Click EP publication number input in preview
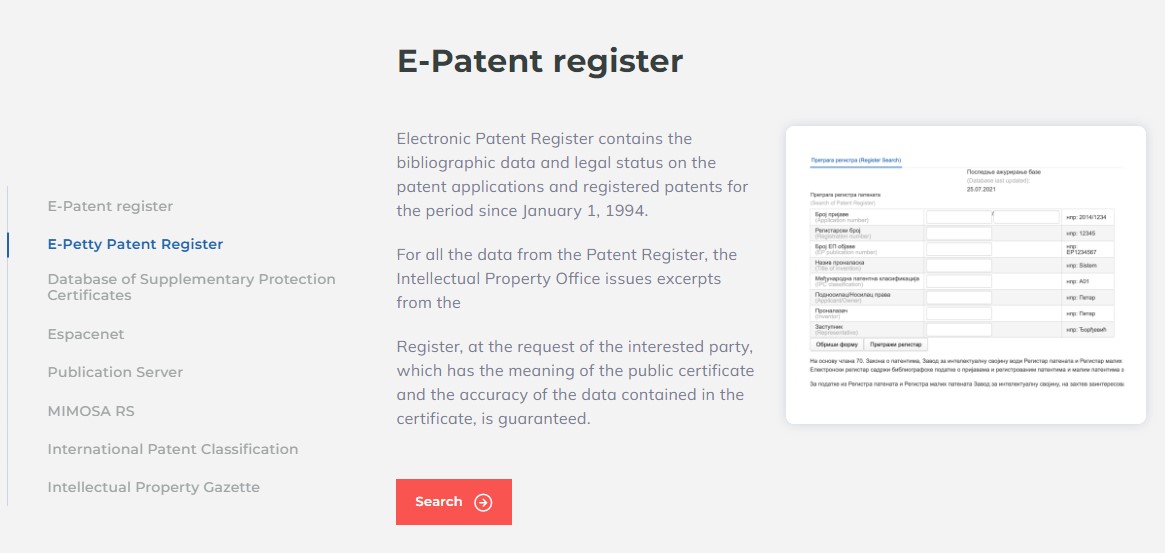Viewport: 1165px width, 553px height. [958, 249]
